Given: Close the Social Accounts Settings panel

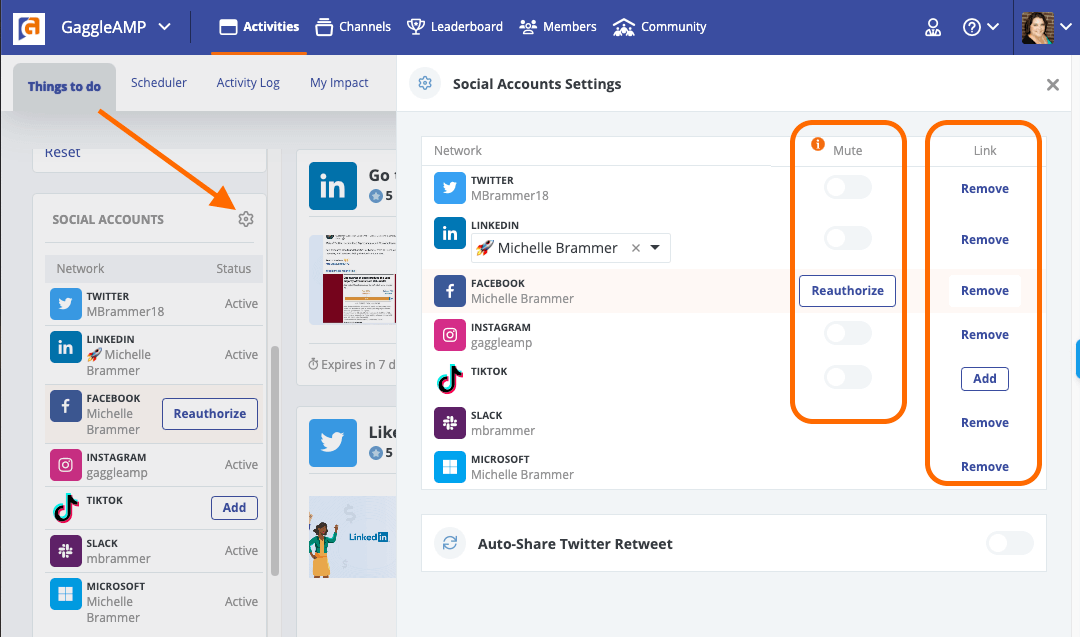Looking at the screenshot, I should tap(1052, 85).
